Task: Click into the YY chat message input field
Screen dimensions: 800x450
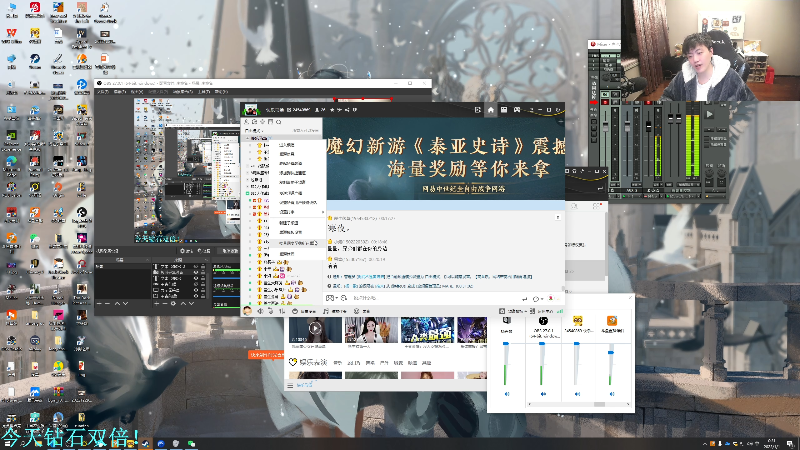Action: [434, 298]
